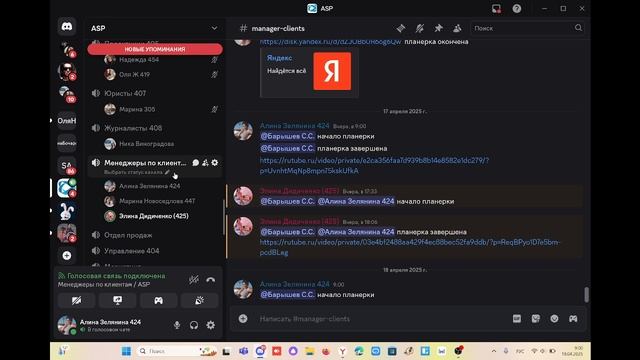Open chat of Менеджеры по клиентам voice channel
This screenshot has height=360, width=640.
(196, 163)
